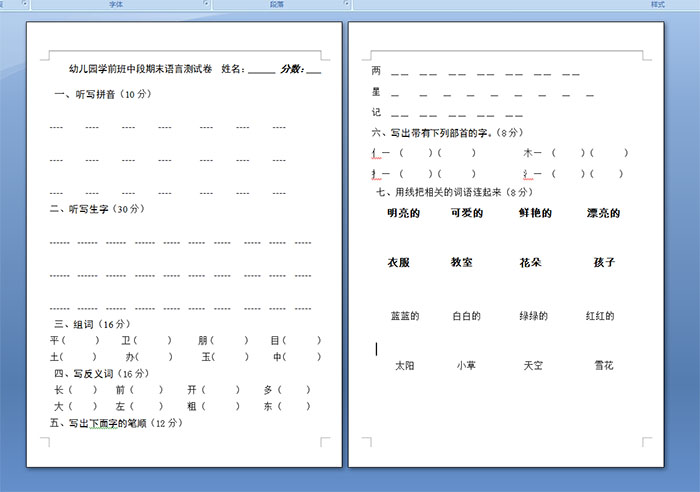Click the character 平 in 组词 section

pyautogui.click(x=54, y=340)
